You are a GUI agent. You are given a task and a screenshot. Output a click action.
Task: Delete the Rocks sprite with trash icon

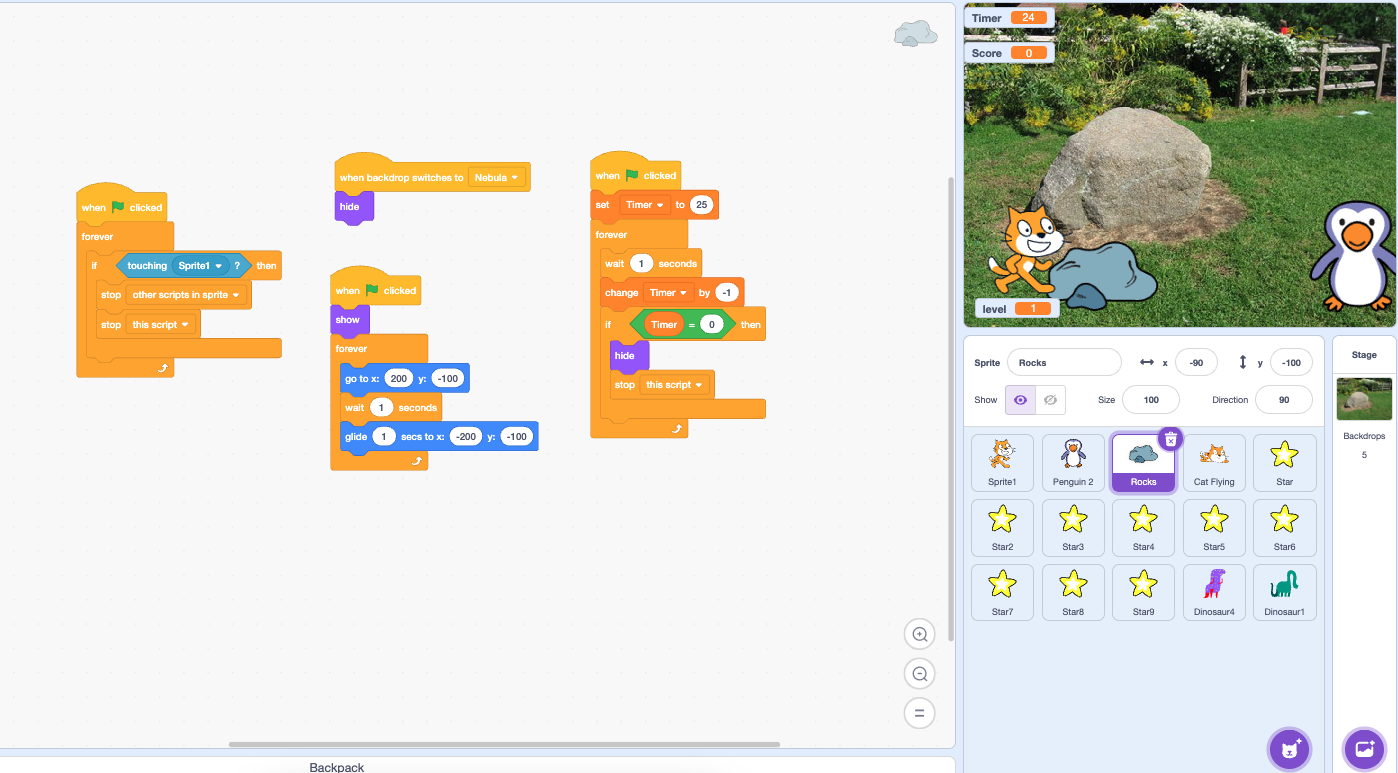[1171, 439]
